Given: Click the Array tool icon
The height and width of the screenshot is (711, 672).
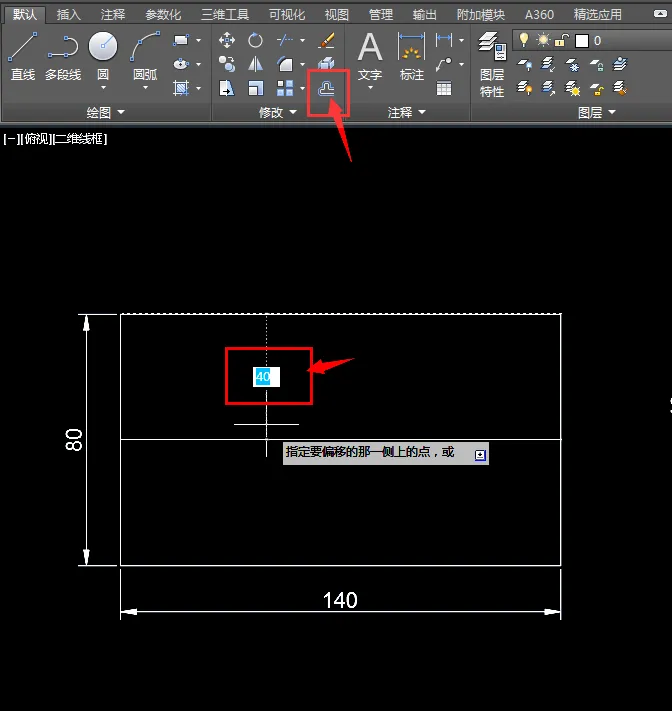Looking at the screenshot, I should point(285,88).
